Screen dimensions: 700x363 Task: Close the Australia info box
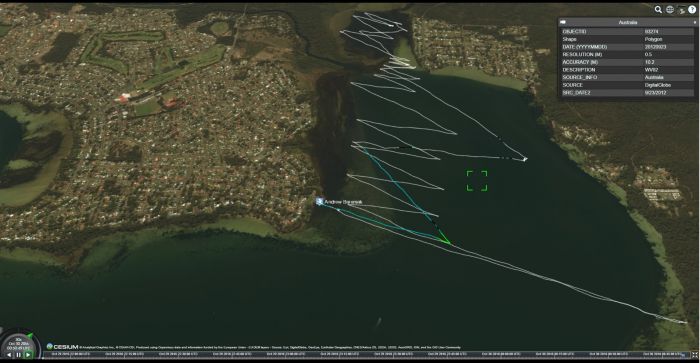coord(694,22)
